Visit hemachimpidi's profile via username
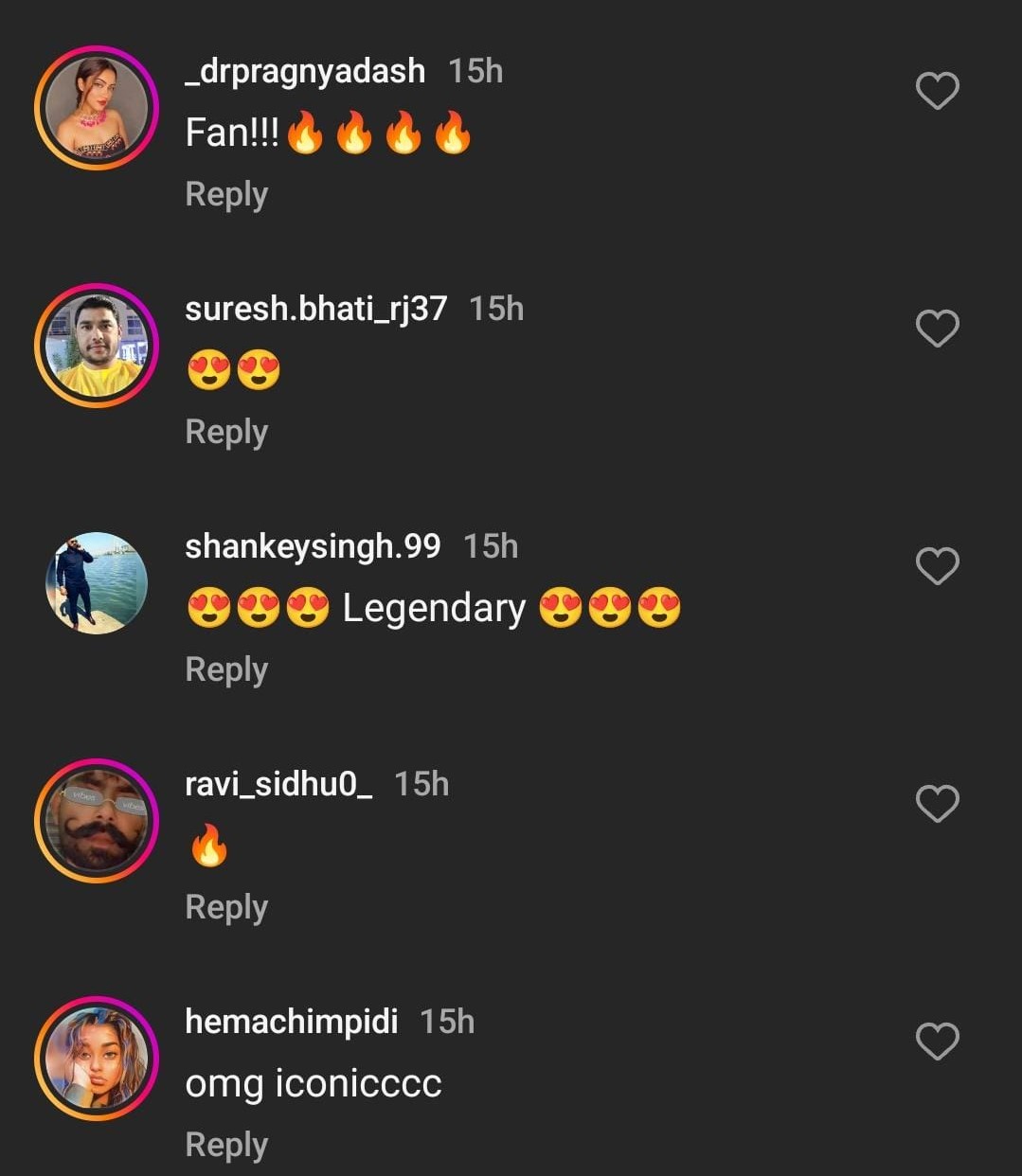Screen dimensions: 1022x1176 tap(291, 1022)
